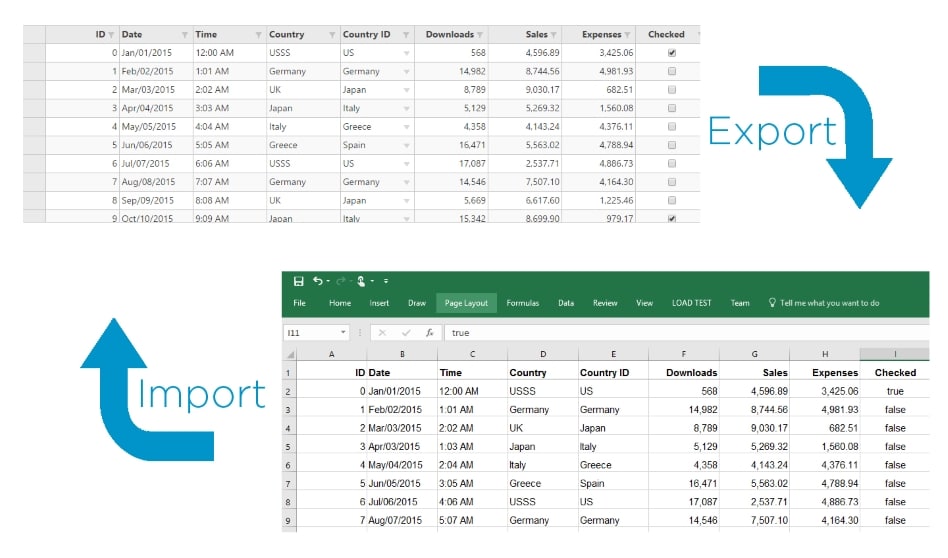This screenshot has width=948, height=558.
Task: Open the Downloads column filter icon
Action: coord(479,35)
